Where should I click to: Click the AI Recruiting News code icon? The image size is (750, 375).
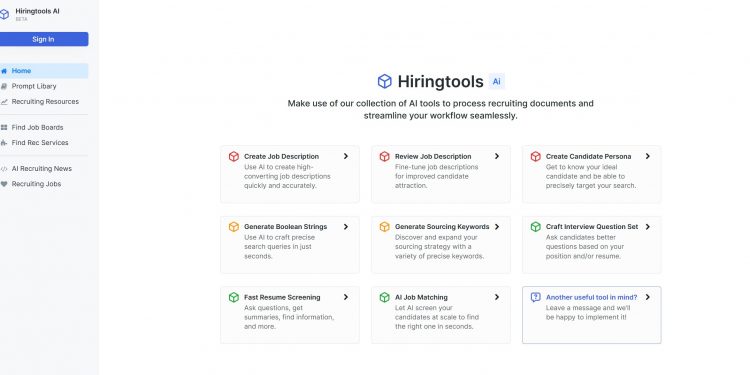[x=4, y=168]
